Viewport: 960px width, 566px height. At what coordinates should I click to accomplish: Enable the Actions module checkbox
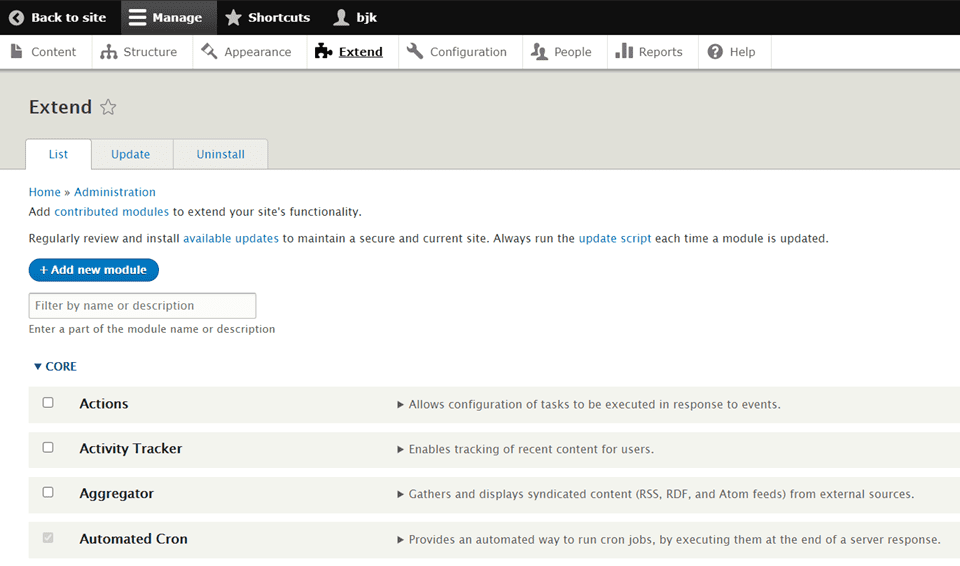click(x=48, y=402)
